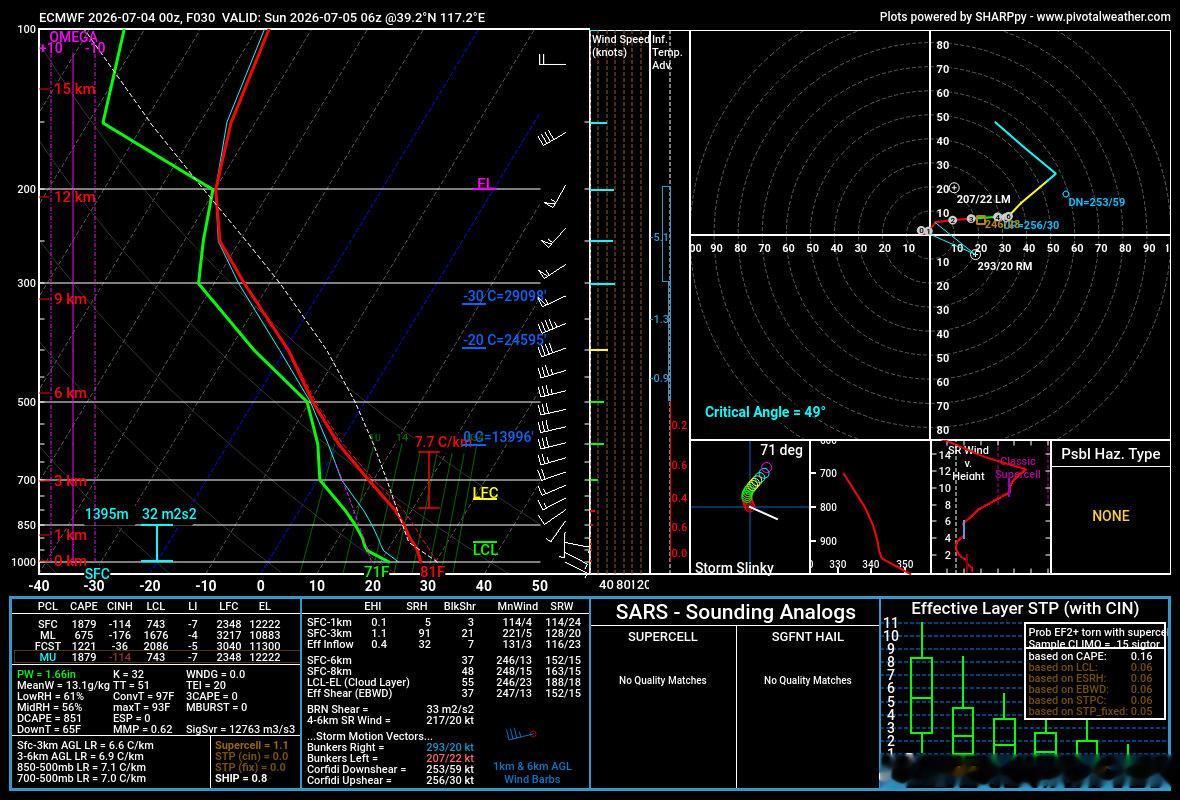Click the SigSvr = 12763 m3/s3 value
The height and width of the screenshot is (800, 1180).
(240, 729)
